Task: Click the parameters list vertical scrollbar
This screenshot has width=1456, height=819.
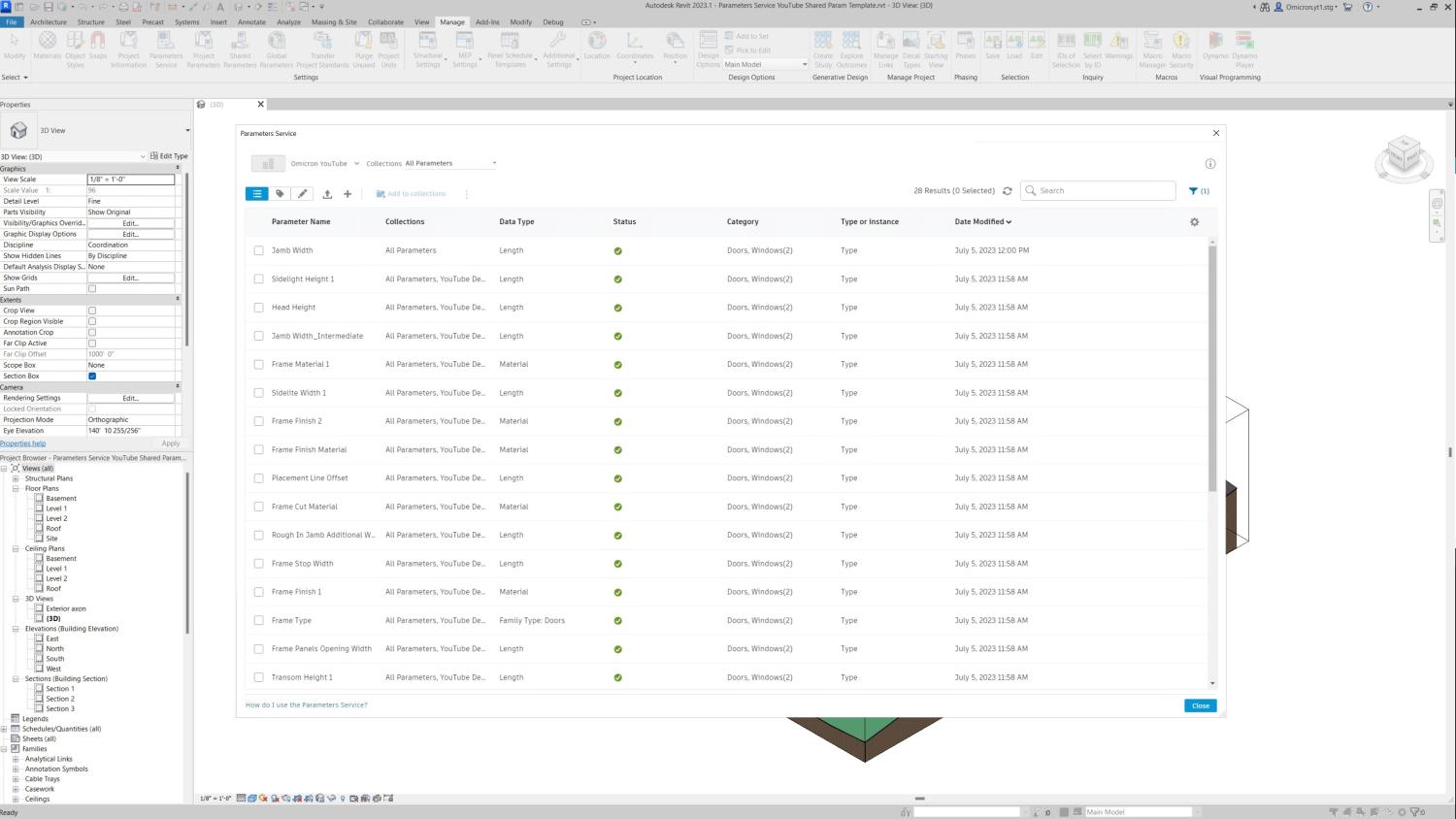Action: coord(1212,369)
